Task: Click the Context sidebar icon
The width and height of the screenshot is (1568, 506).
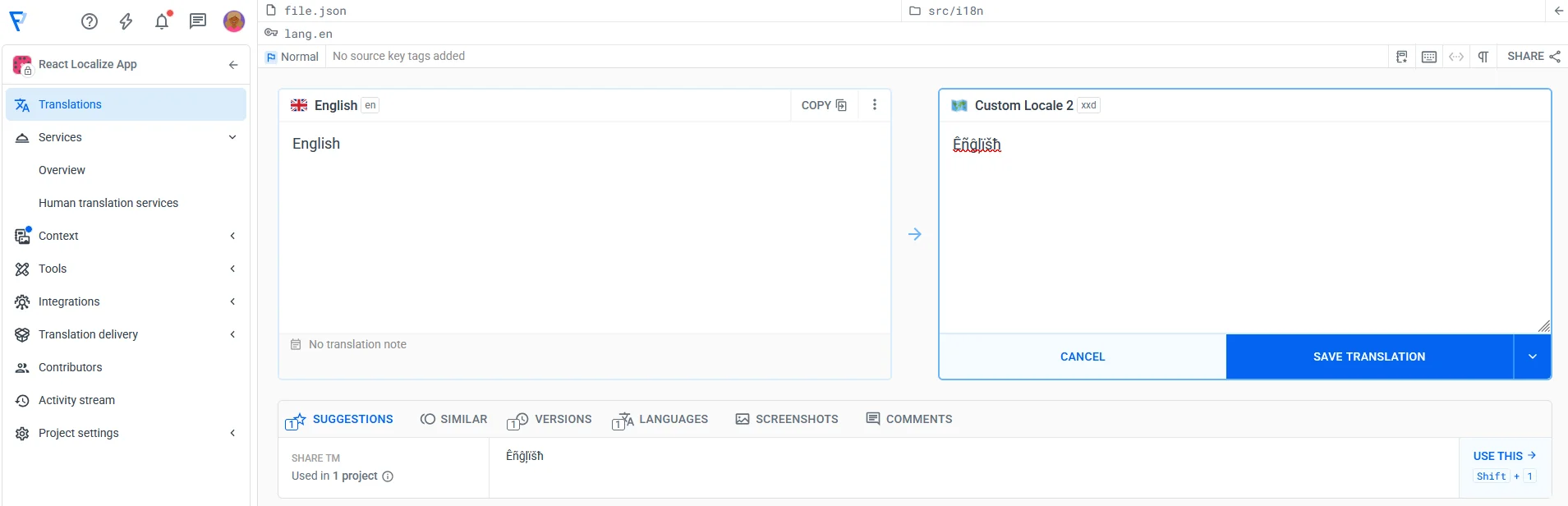Action: click(x=22, y=236)
